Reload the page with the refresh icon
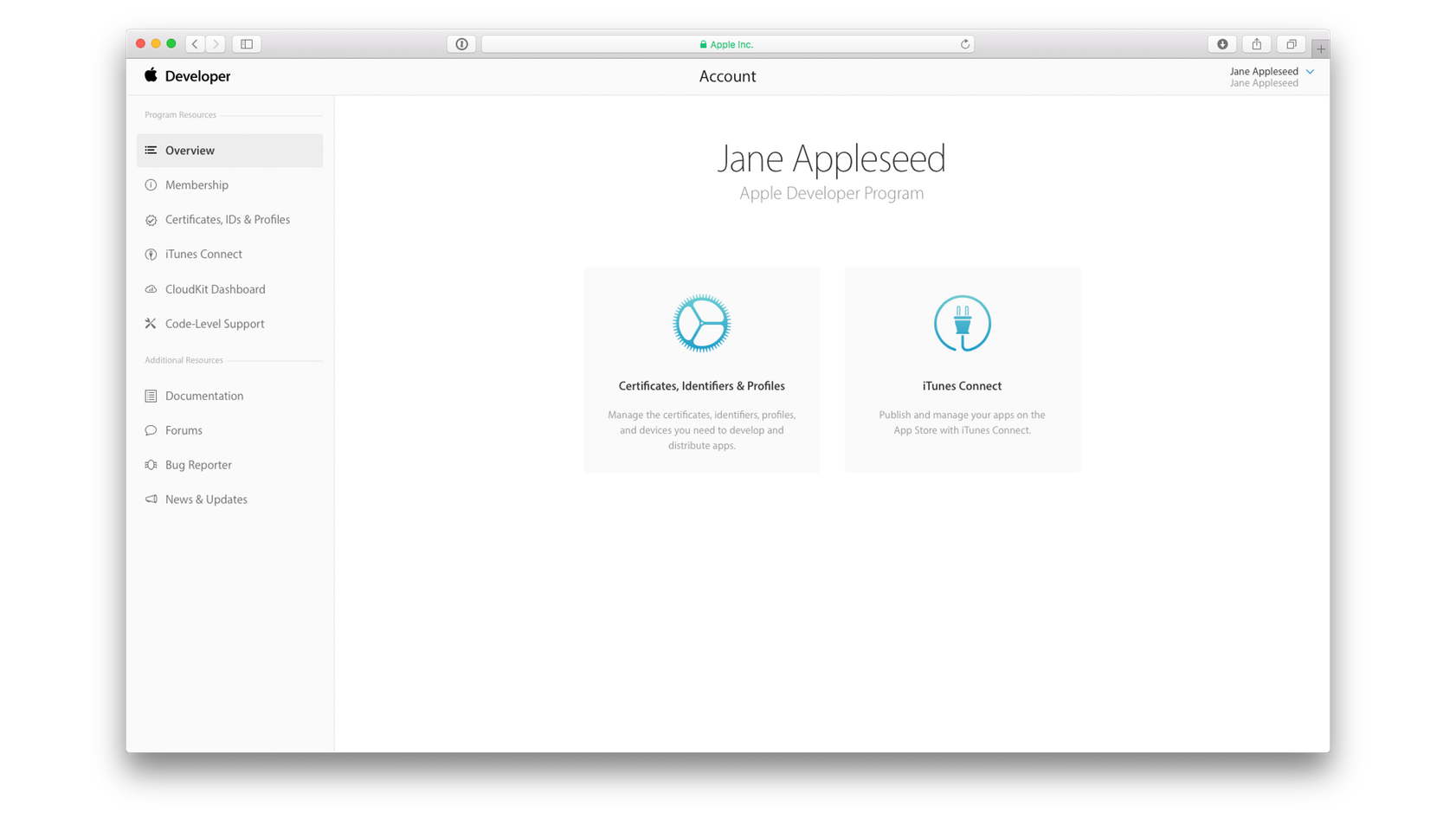1456x819 pixels. click(x=964, y=44)
